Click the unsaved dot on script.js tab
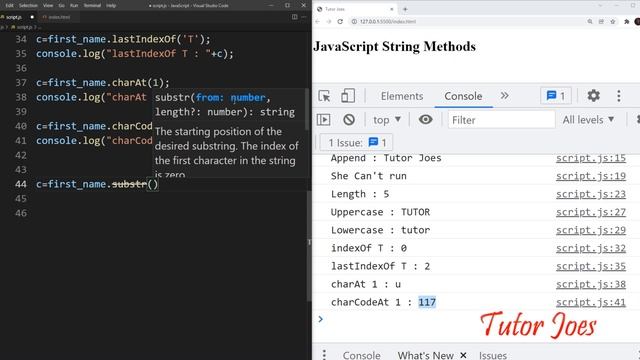 point(32,17)
